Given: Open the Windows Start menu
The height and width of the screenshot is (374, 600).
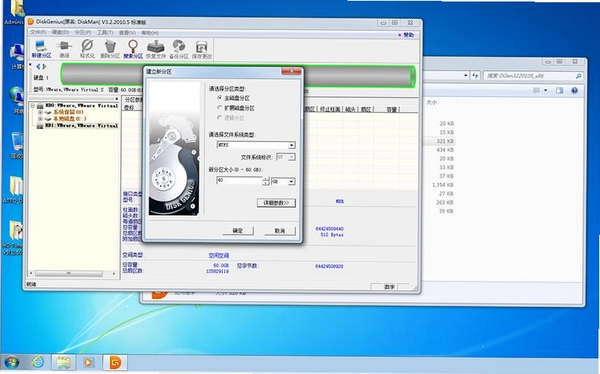Looking at the screenshot, I should (11, 363).
